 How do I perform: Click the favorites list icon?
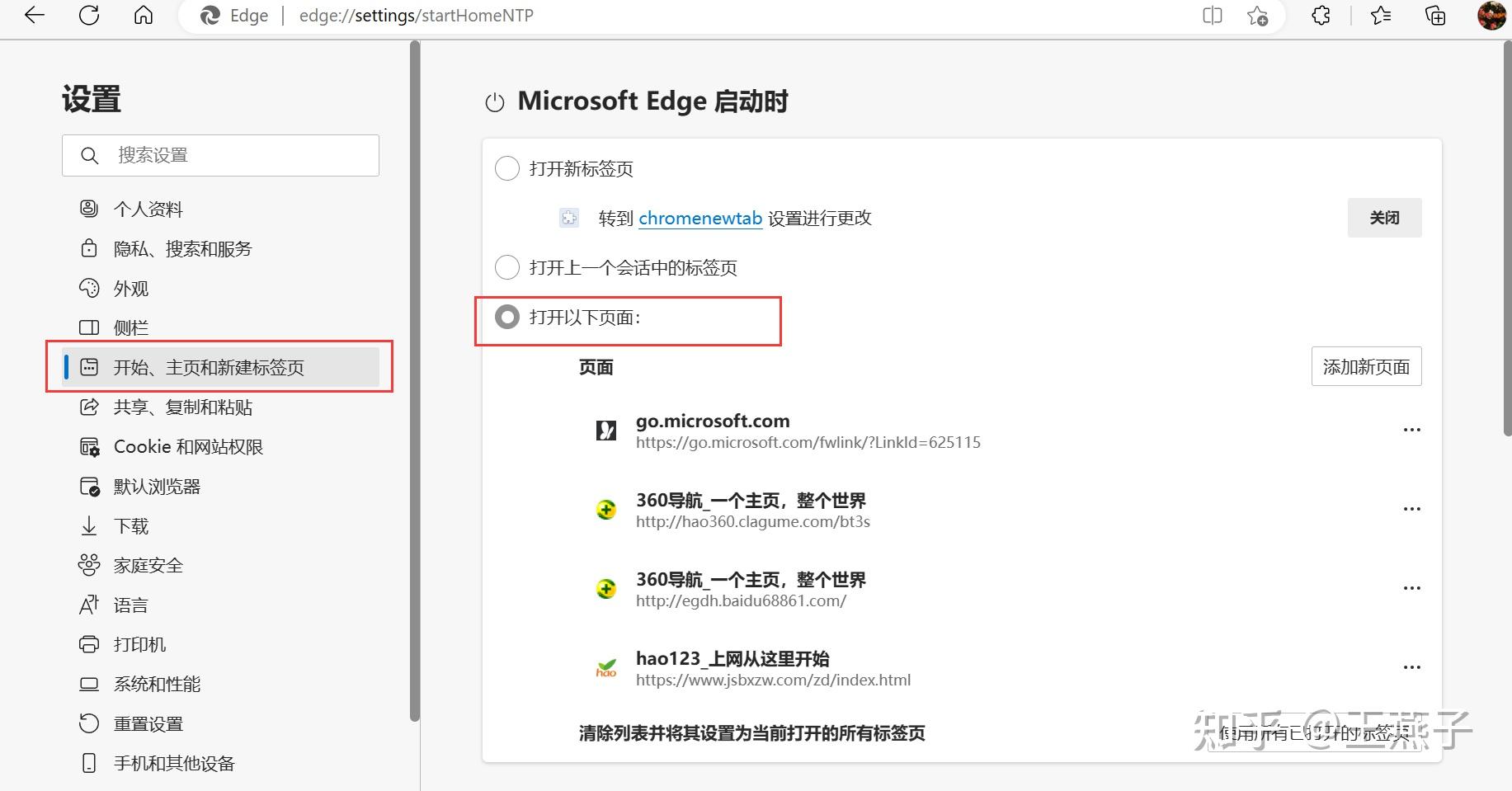click(1382, 15)
